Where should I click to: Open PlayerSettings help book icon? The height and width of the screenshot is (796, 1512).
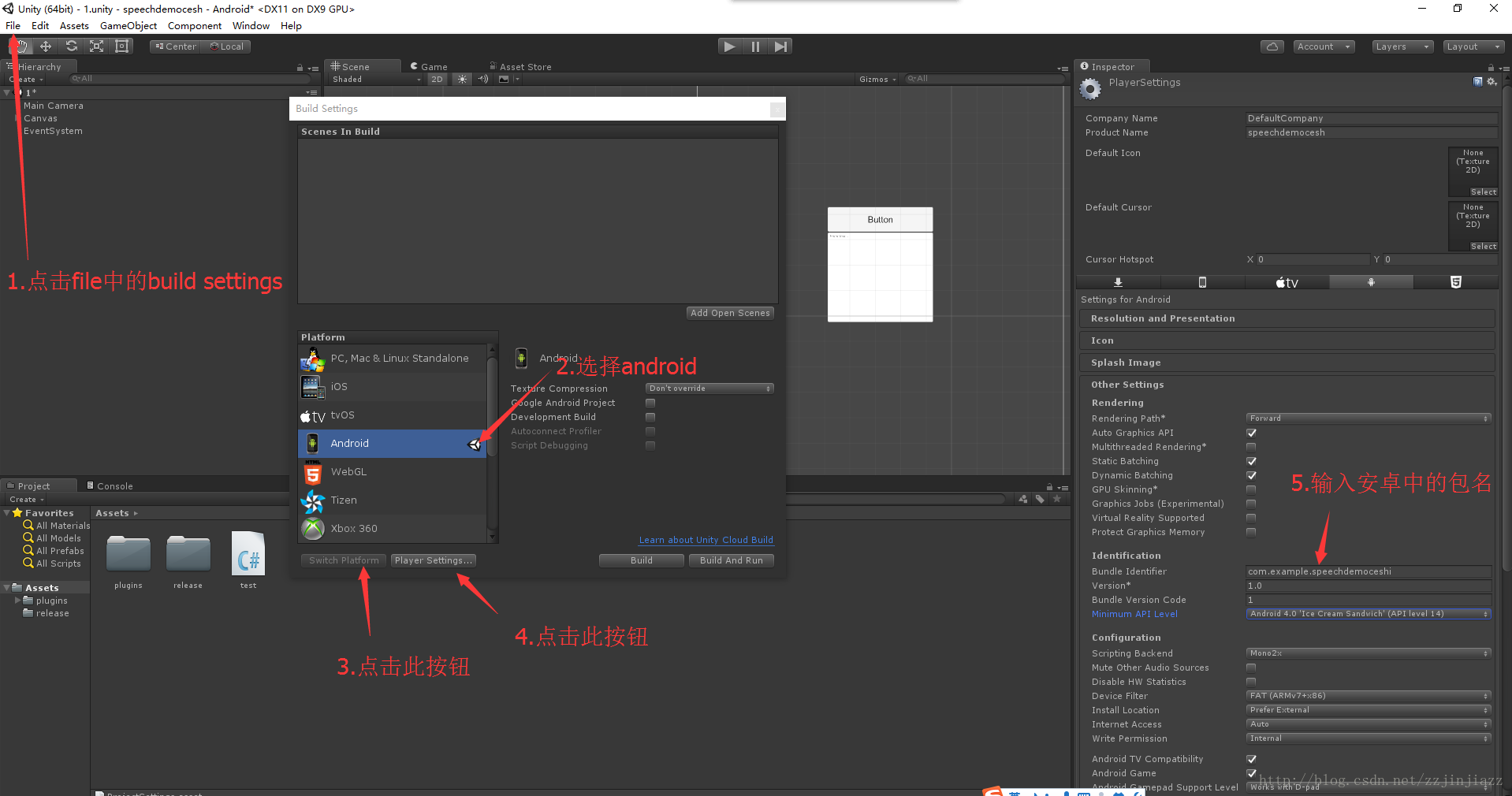point(1478,82)
